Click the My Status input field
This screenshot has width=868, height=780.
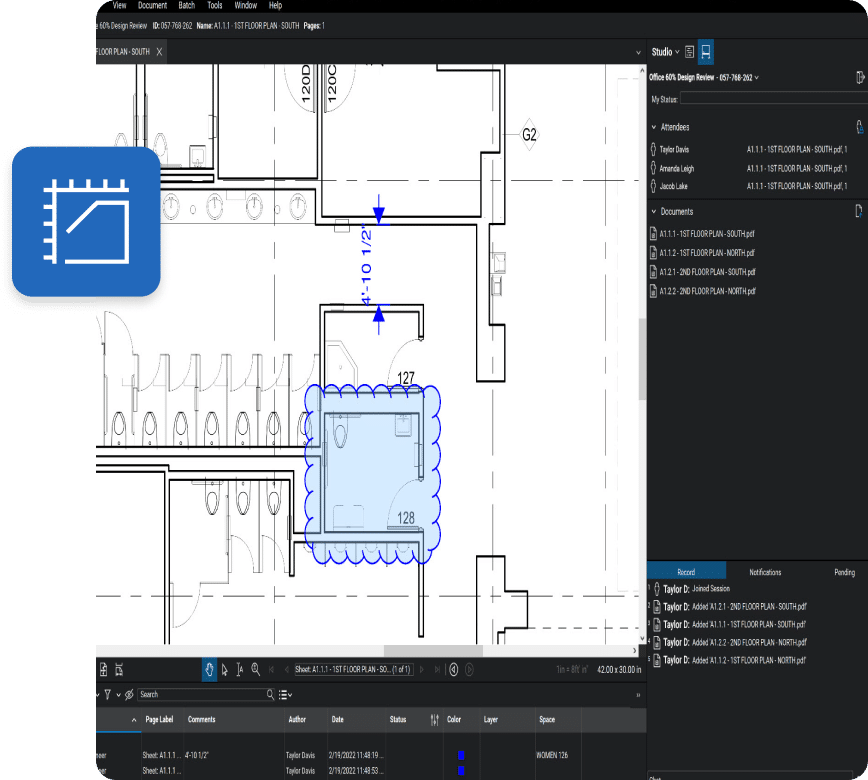point(774,99)
